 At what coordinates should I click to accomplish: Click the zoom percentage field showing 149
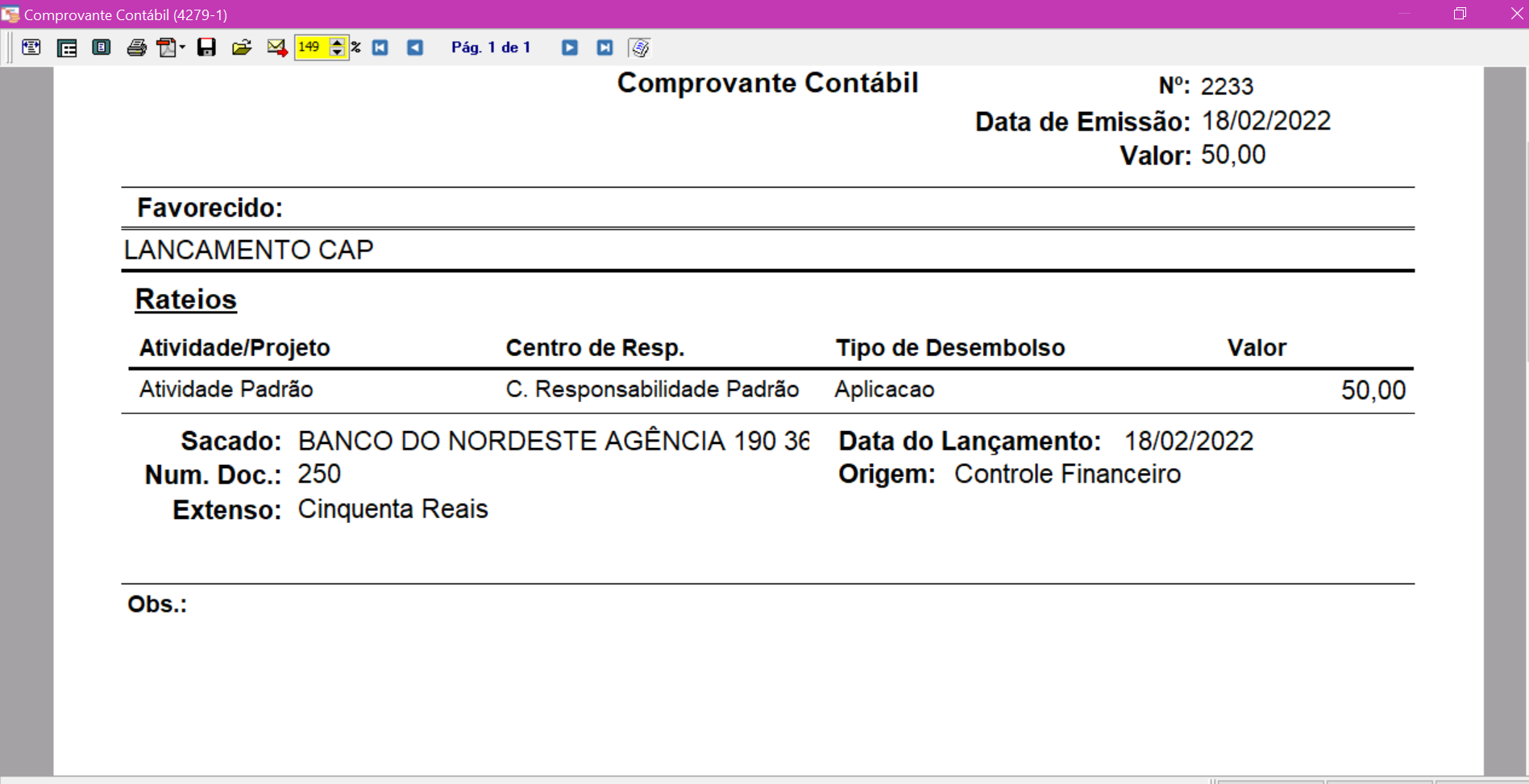pos(312,48)
